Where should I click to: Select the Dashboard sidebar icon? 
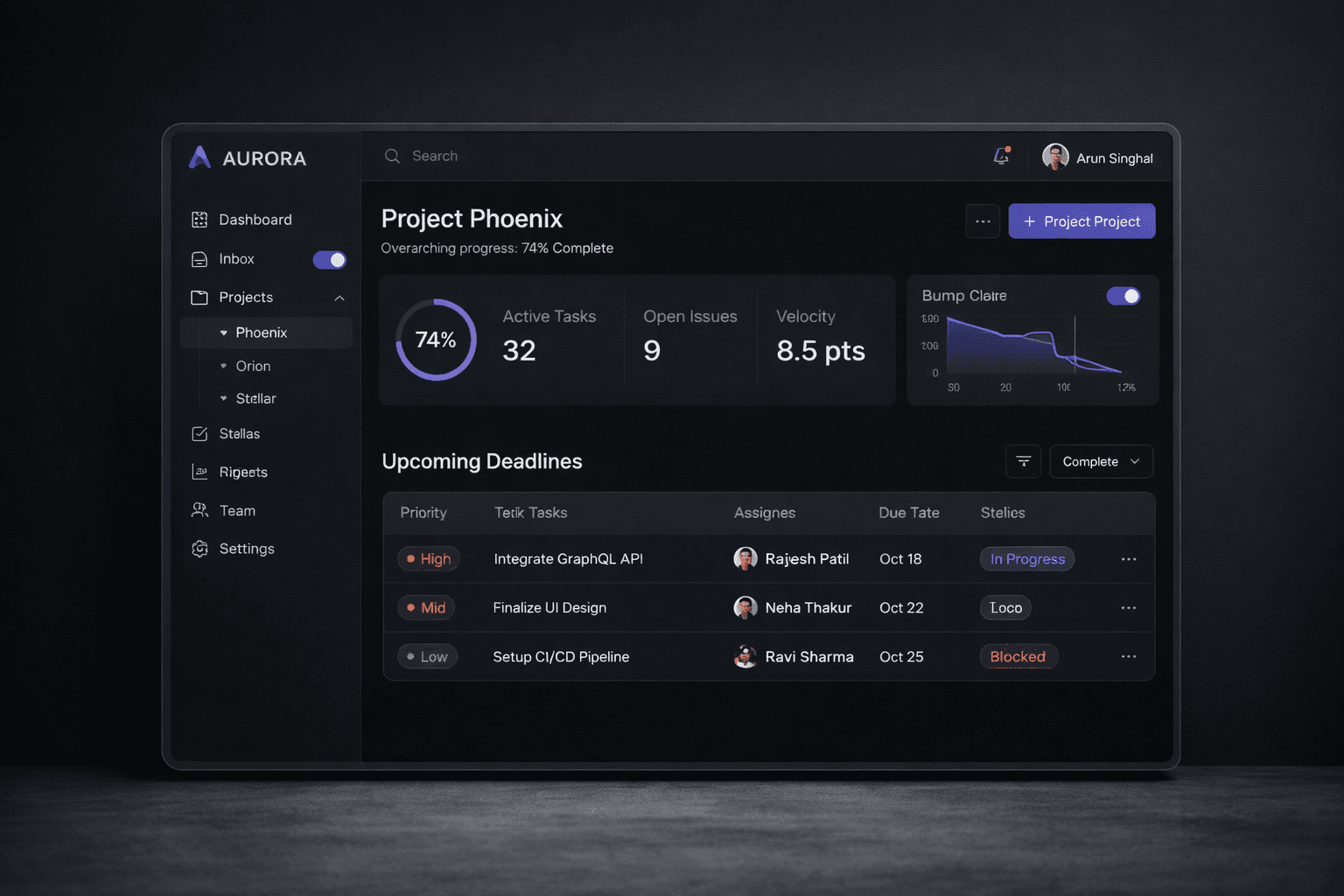(x=199, y=220)
